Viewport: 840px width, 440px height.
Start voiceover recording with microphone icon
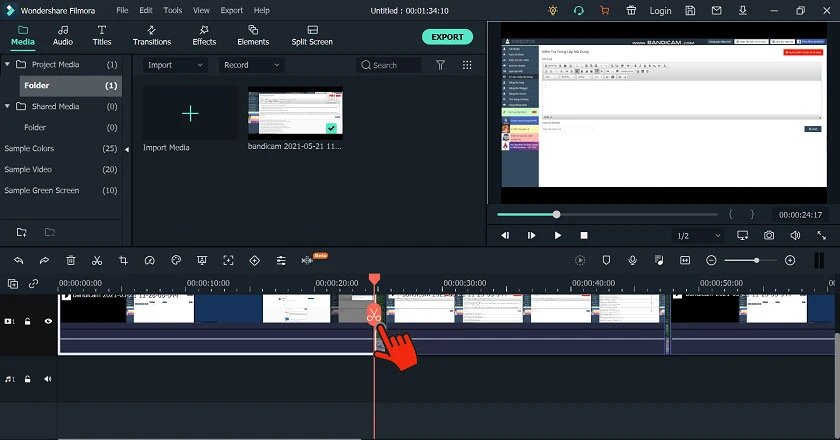pos(633,260)
